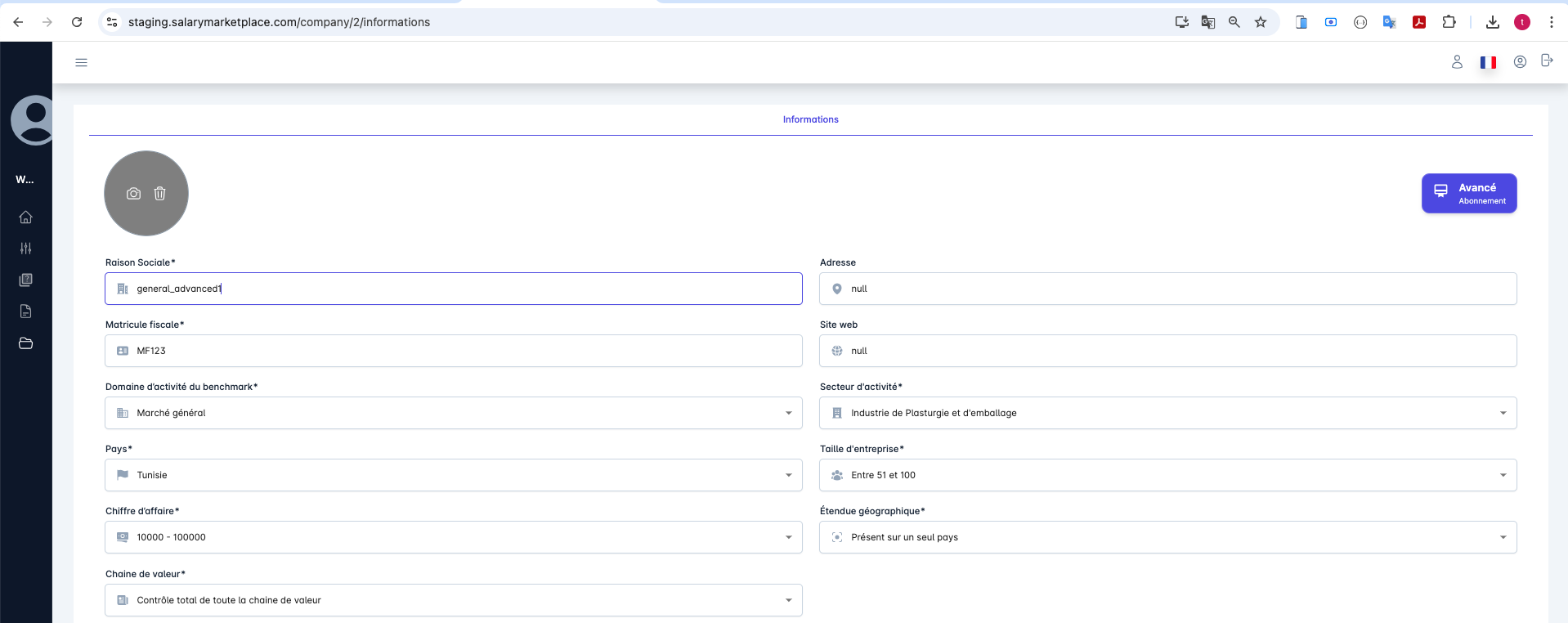
Task: Click the logout icon in header
Action: [x=1546, y=61]
